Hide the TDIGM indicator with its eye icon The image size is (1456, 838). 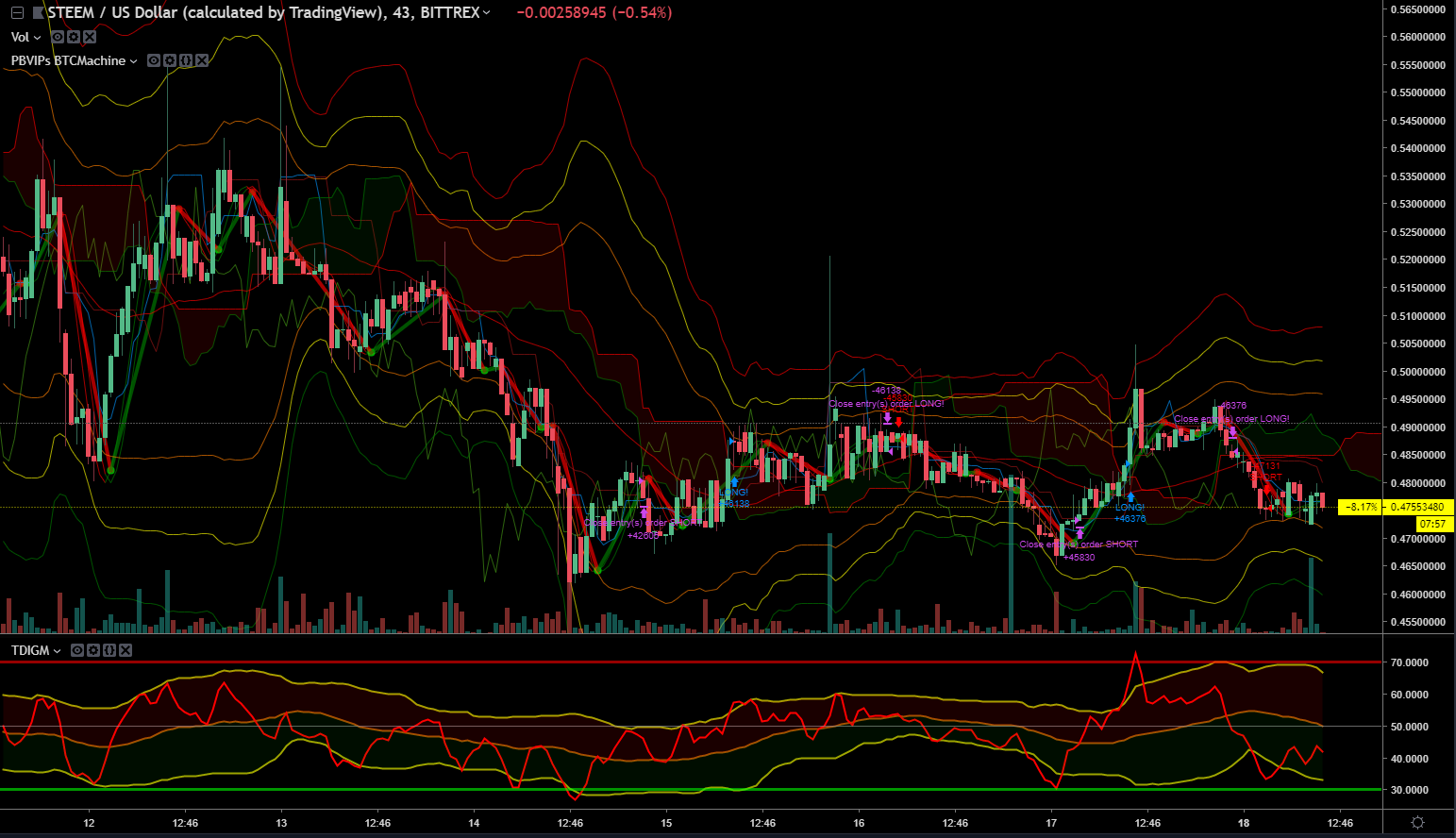click(77, 650)
